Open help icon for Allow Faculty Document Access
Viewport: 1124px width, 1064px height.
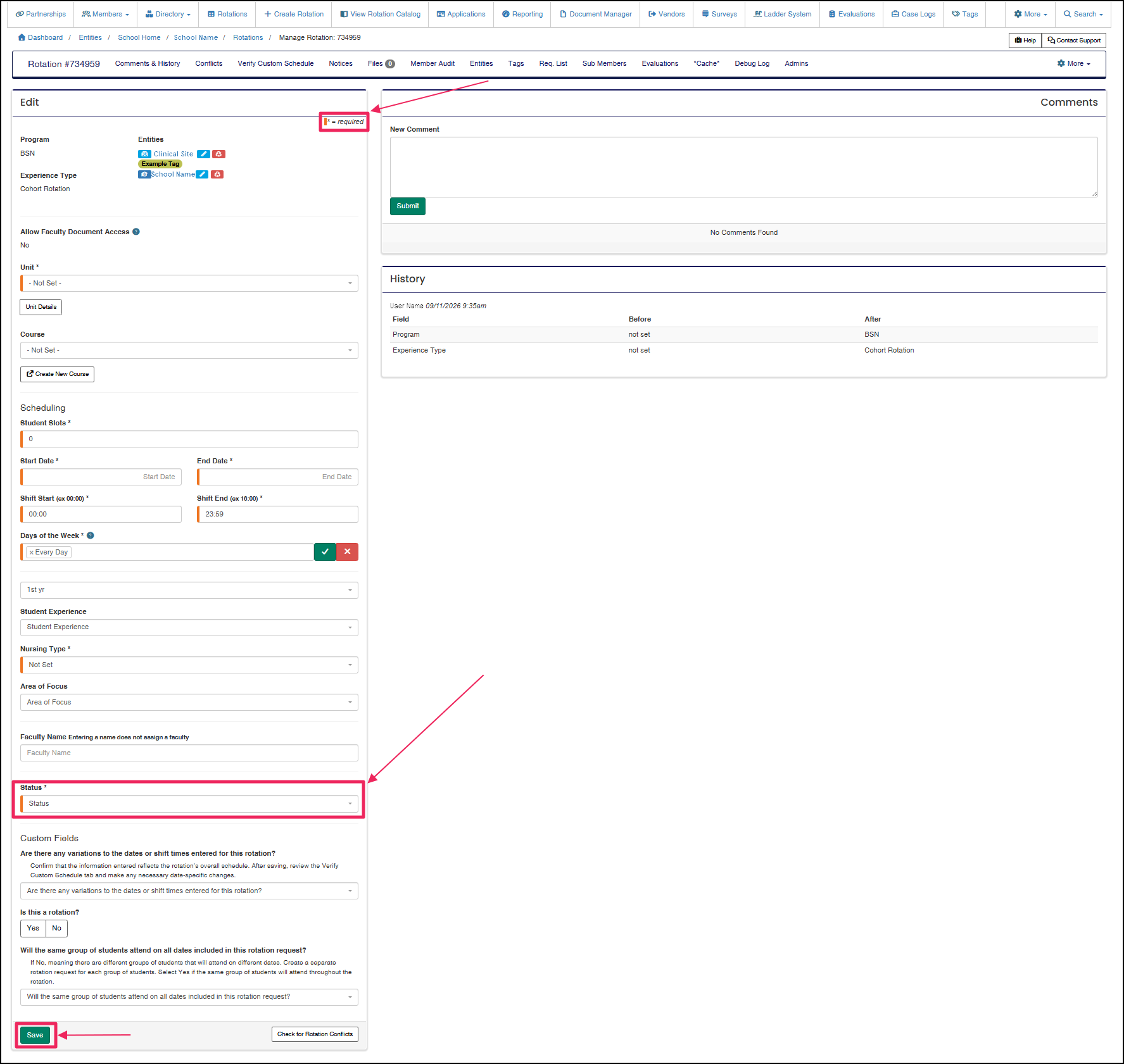point(136,232)
